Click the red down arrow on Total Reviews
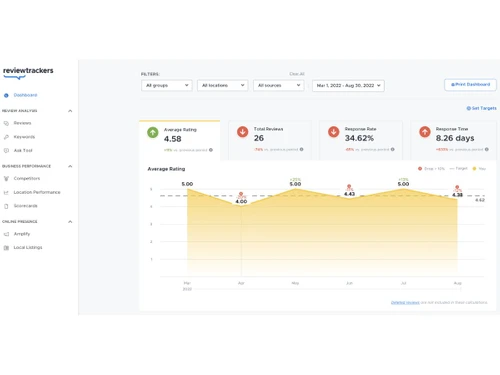The height and width of the screenshot is (375, 500). coord(243,132)
